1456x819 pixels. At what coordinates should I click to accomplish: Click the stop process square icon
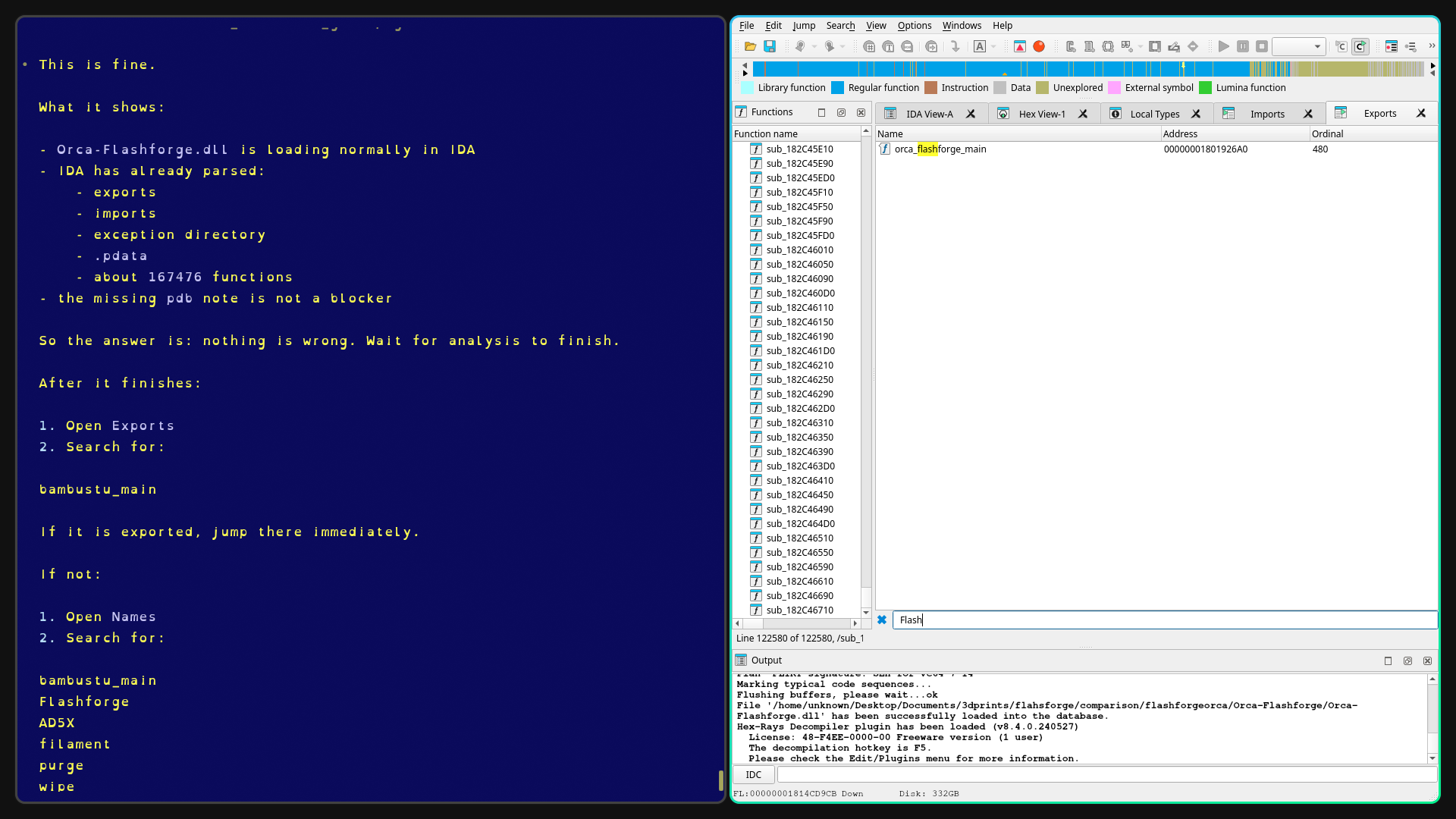pyautogui.click(x=1262, y=46)
